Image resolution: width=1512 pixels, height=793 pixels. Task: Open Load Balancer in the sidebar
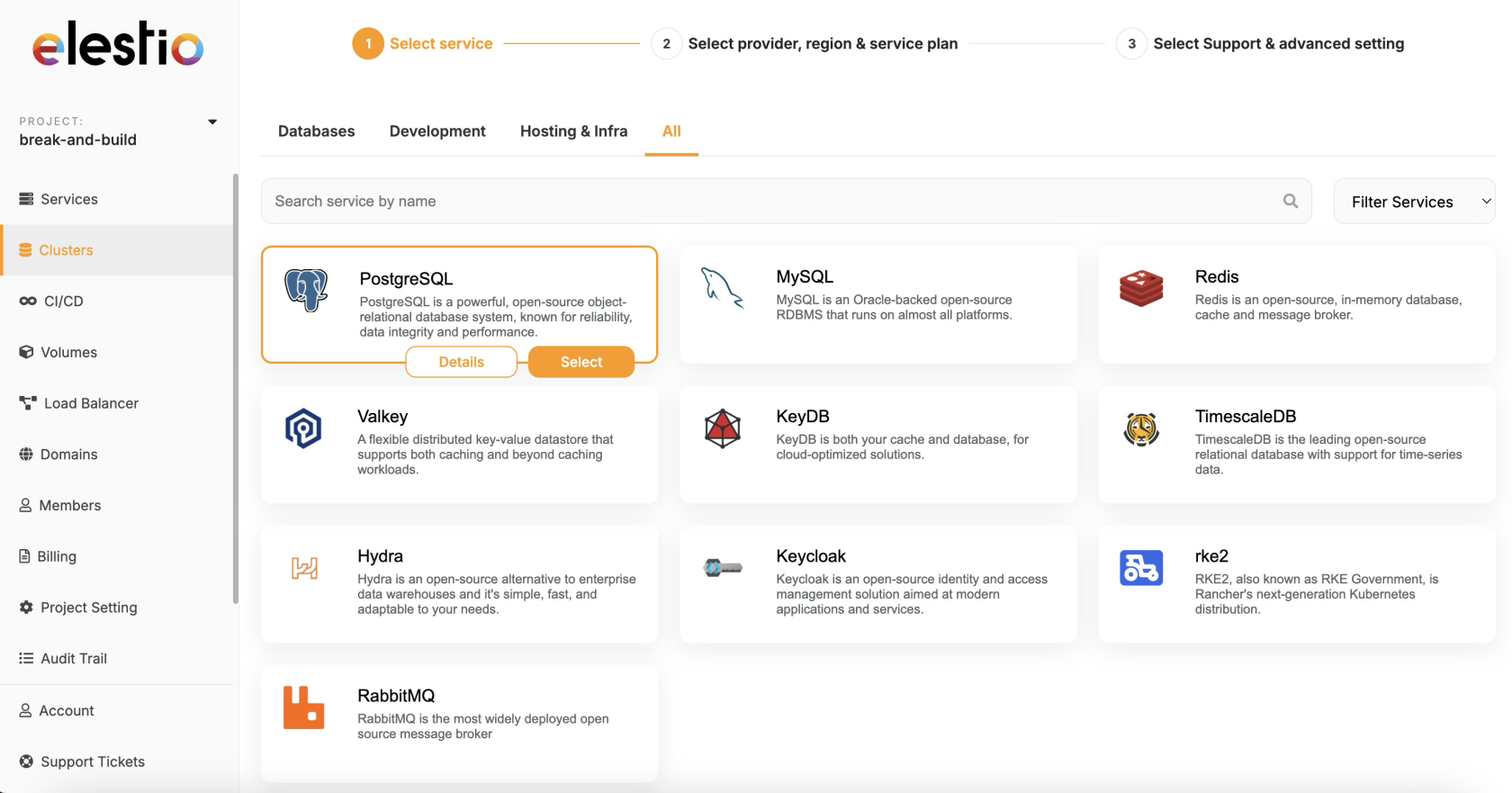pyautogui.click(x=91, y=403)
